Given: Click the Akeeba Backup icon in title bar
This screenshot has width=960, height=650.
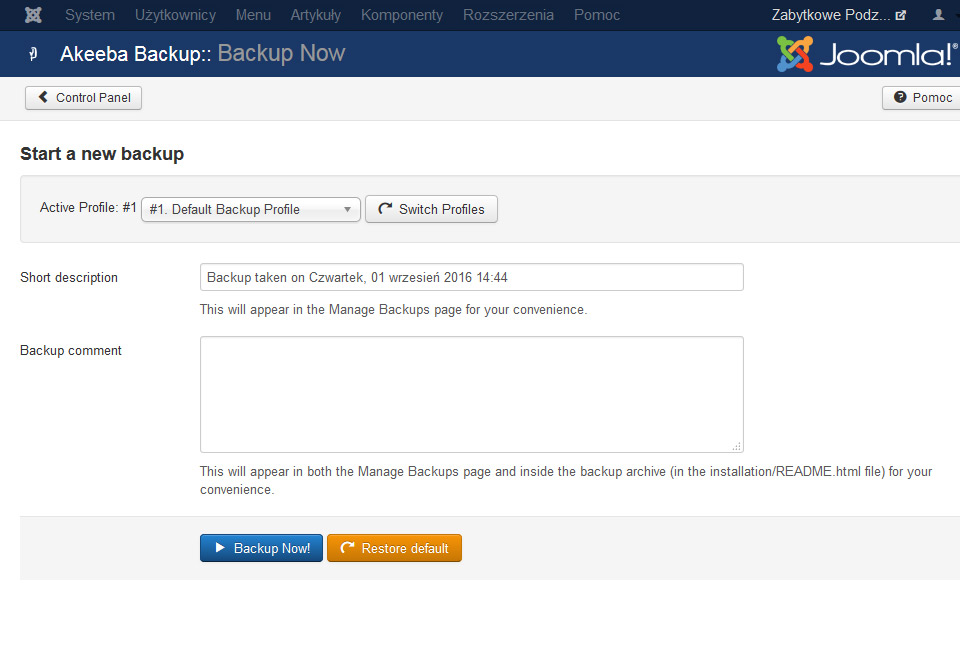Looking at the screenshot, I should 34,54.
